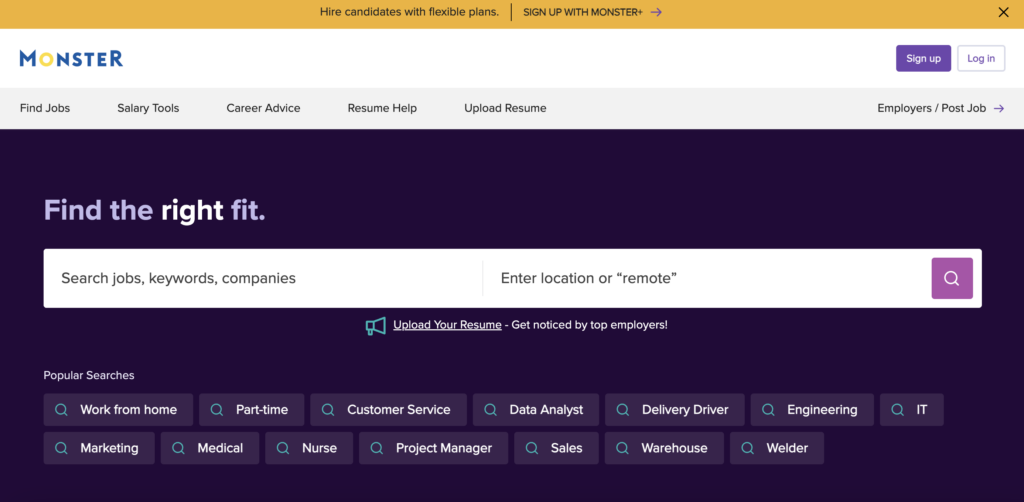Viewport: 1024px width, 502px height.
Task: Click magnifier icon in Engineering chip
Action: point(769,410)
